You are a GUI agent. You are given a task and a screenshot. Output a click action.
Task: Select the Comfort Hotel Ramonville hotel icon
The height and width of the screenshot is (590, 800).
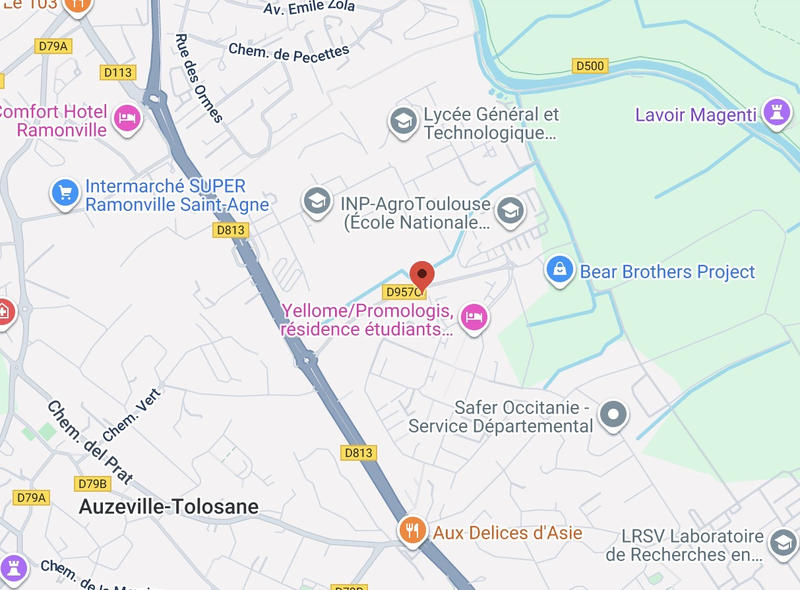tap(127, 119)
